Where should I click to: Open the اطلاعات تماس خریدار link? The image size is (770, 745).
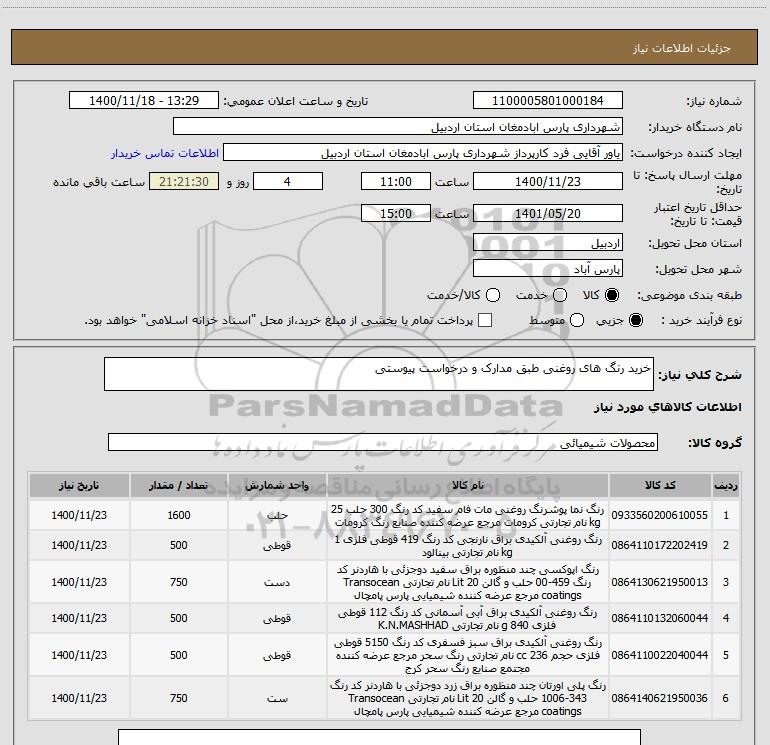pyautogui.click(x=165, y=153)
